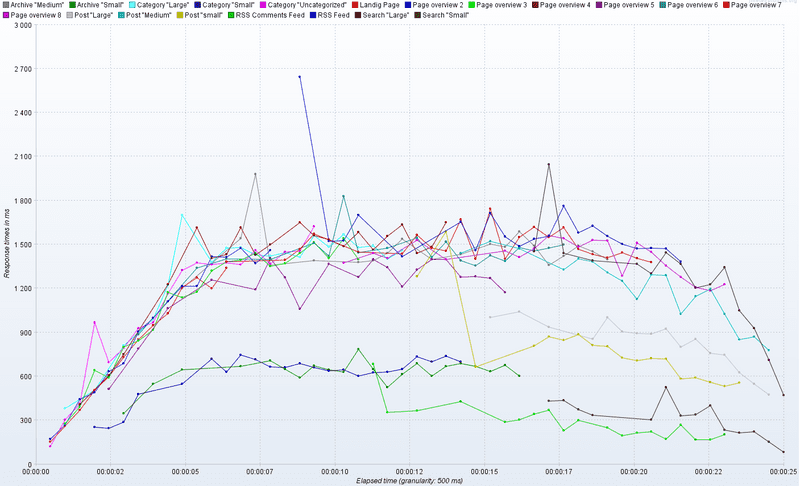Select Page overview 8 legend label
The width and height of the screenshot is (800, 486).
click(x=36, y=15)
